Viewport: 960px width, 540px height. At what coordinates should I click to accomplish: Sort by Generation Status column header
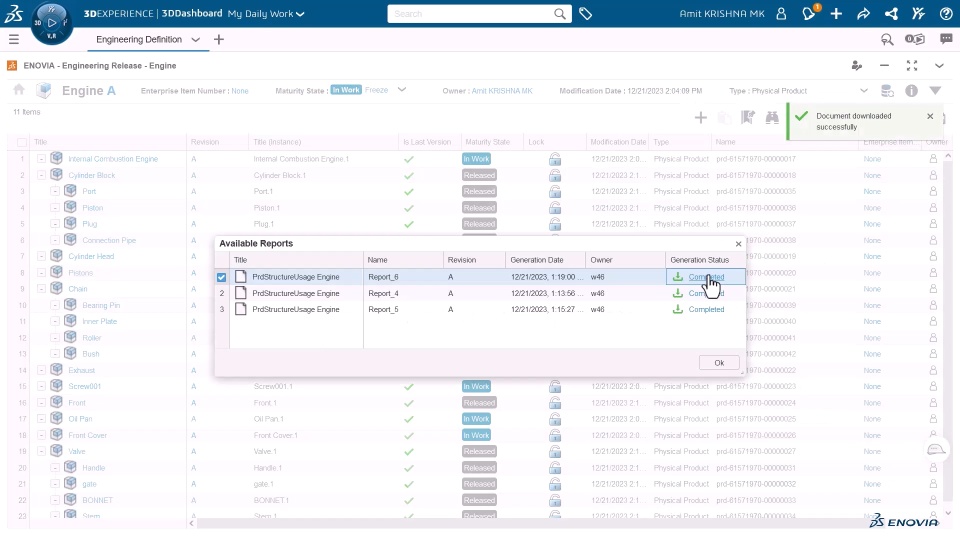699,260
